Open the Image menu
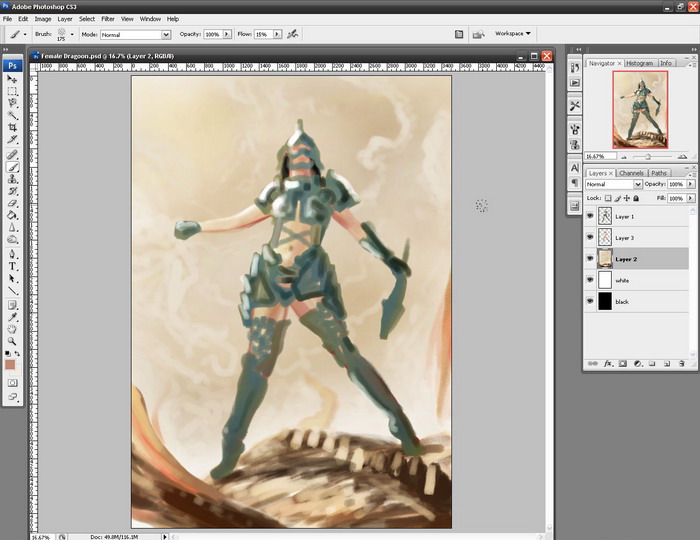 pos(43,19)
